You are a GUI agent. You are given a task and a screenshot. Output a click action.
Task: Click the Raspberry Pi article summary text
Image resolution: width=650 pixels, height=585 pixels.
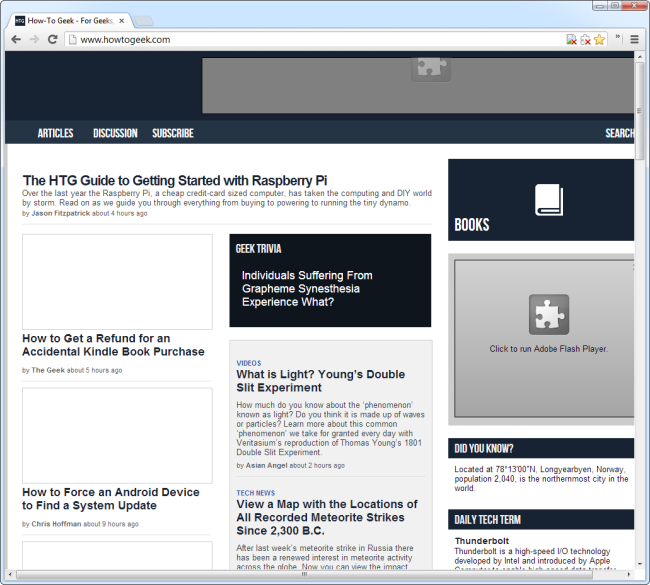227,198
